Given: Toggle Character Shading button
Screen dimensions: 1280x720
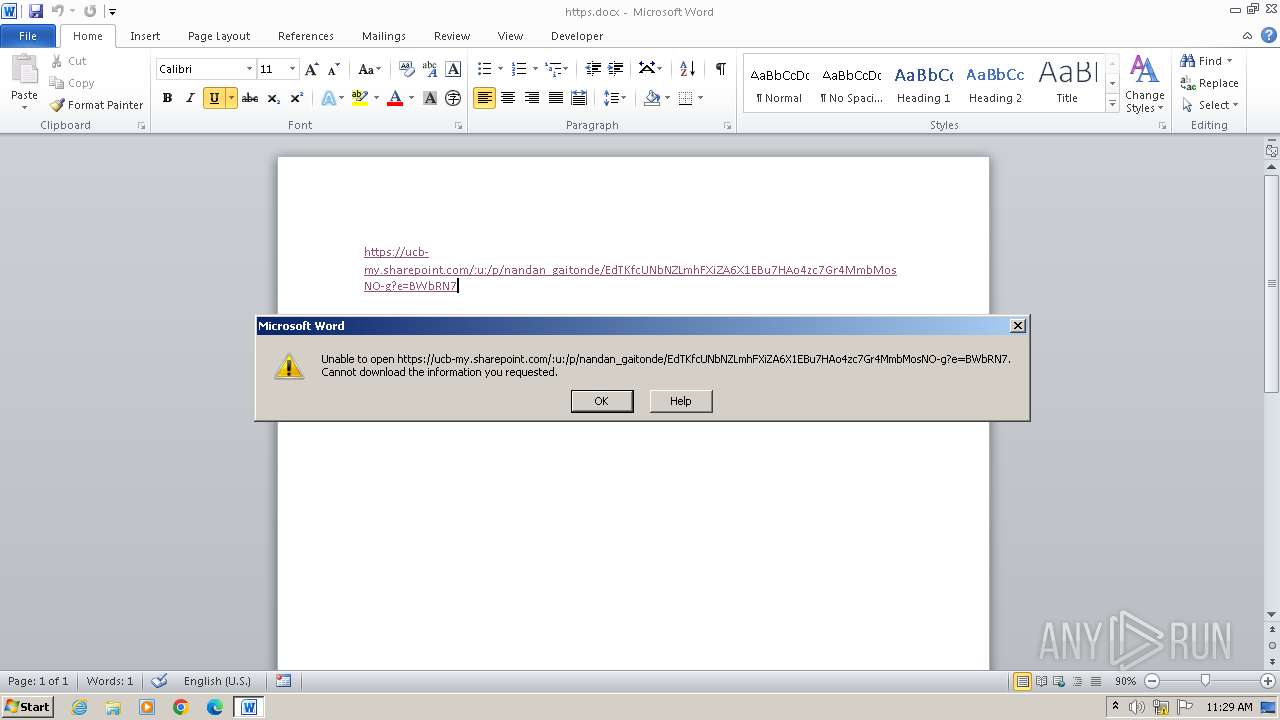Looking at the screenshot, I should pos(430,98).
